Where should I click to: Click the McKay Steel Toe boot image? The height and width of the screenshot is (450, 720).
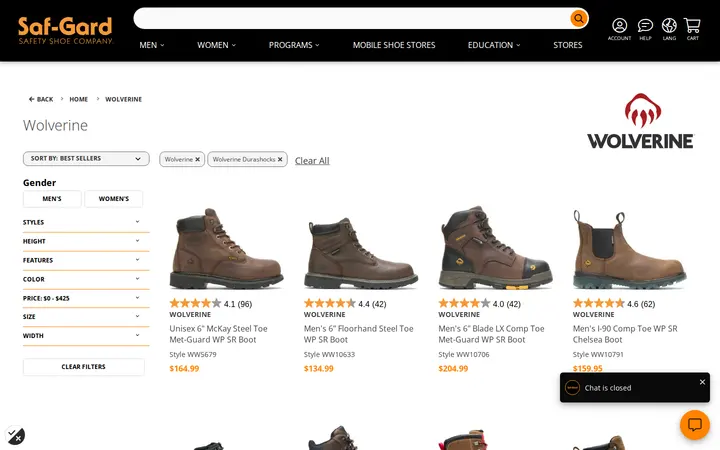click(226, 248)
